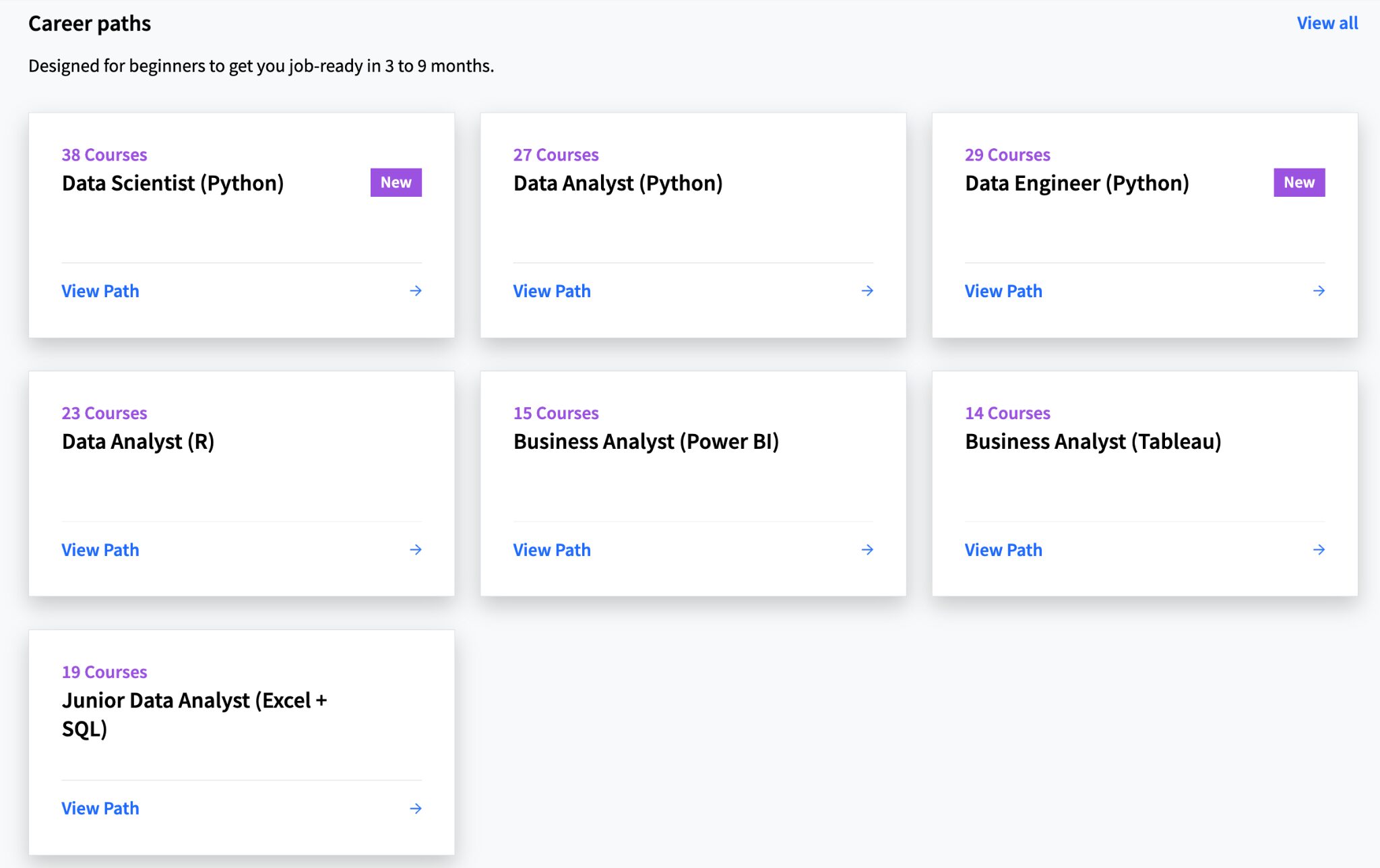The image size is (1380, 868).
Task: Select the Data Analyst (R) card title
Action: pyautogui.click(x=137, y=441)
